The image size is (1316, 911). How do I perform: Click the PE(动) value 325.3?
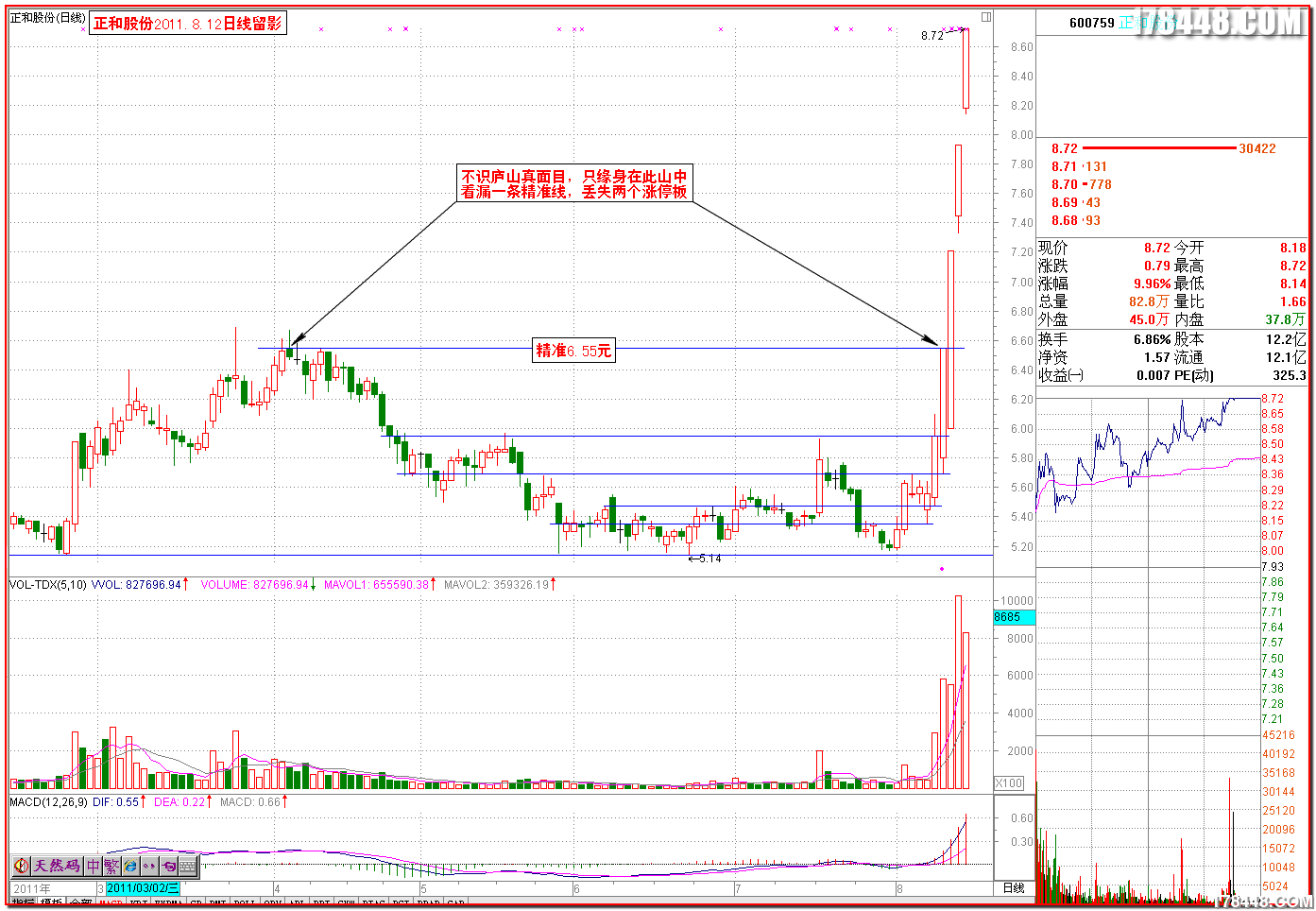click(x=1290, y=375)
